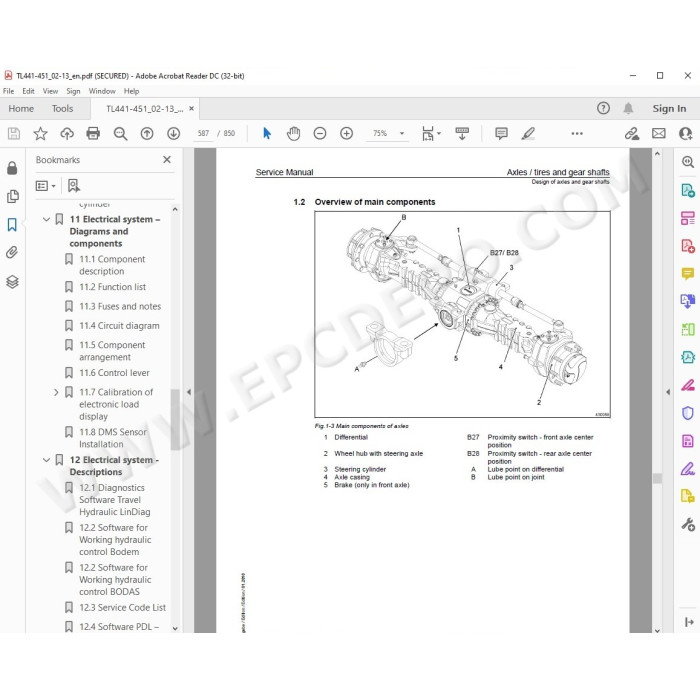Open bookmark 11.2 Function list
The height and width of the screenshot is (700, 700).
coord(112,287)
